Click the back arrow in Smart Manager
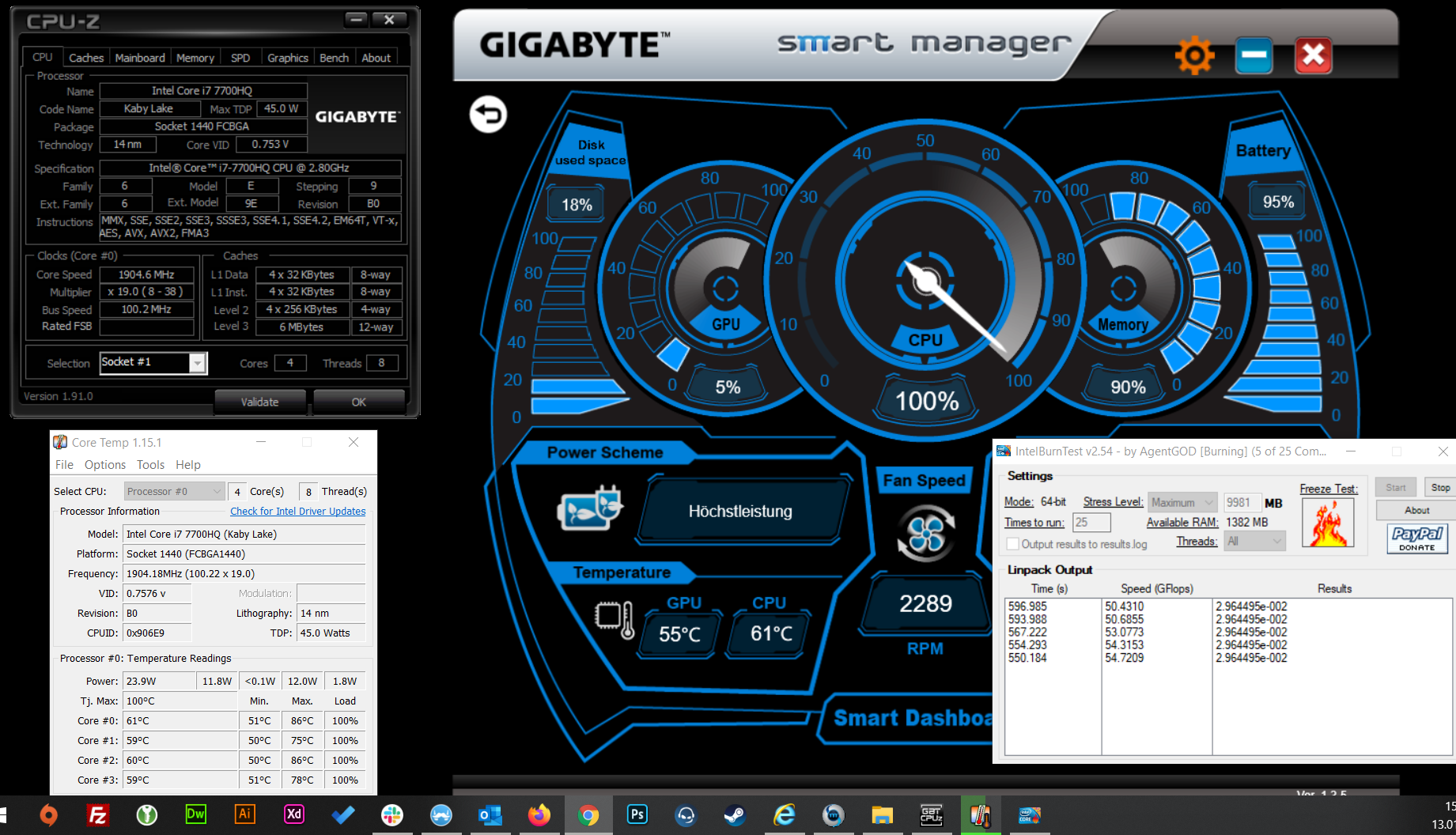 [x=487, y=114]
